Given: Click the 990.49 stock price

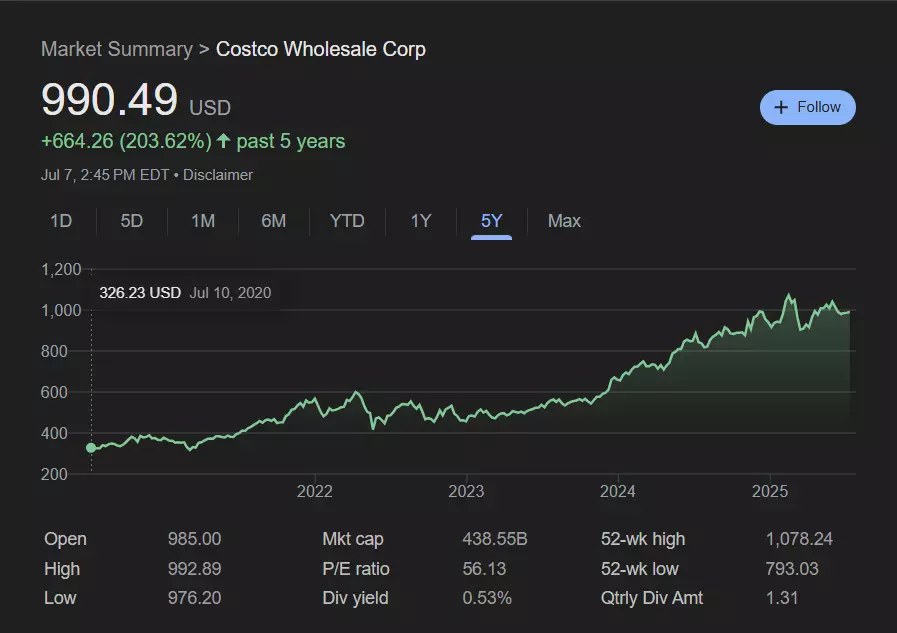Looking at the screenshot, I should [x=110, y=99].
